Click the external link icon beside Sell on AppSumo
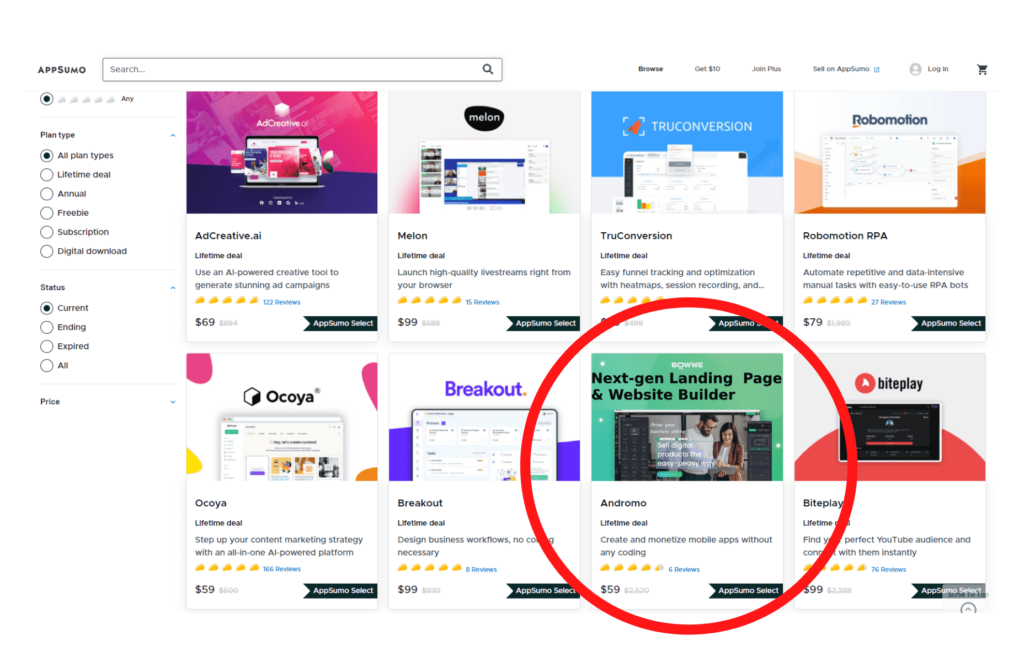 pyautogui.click(x=877, y=70)
